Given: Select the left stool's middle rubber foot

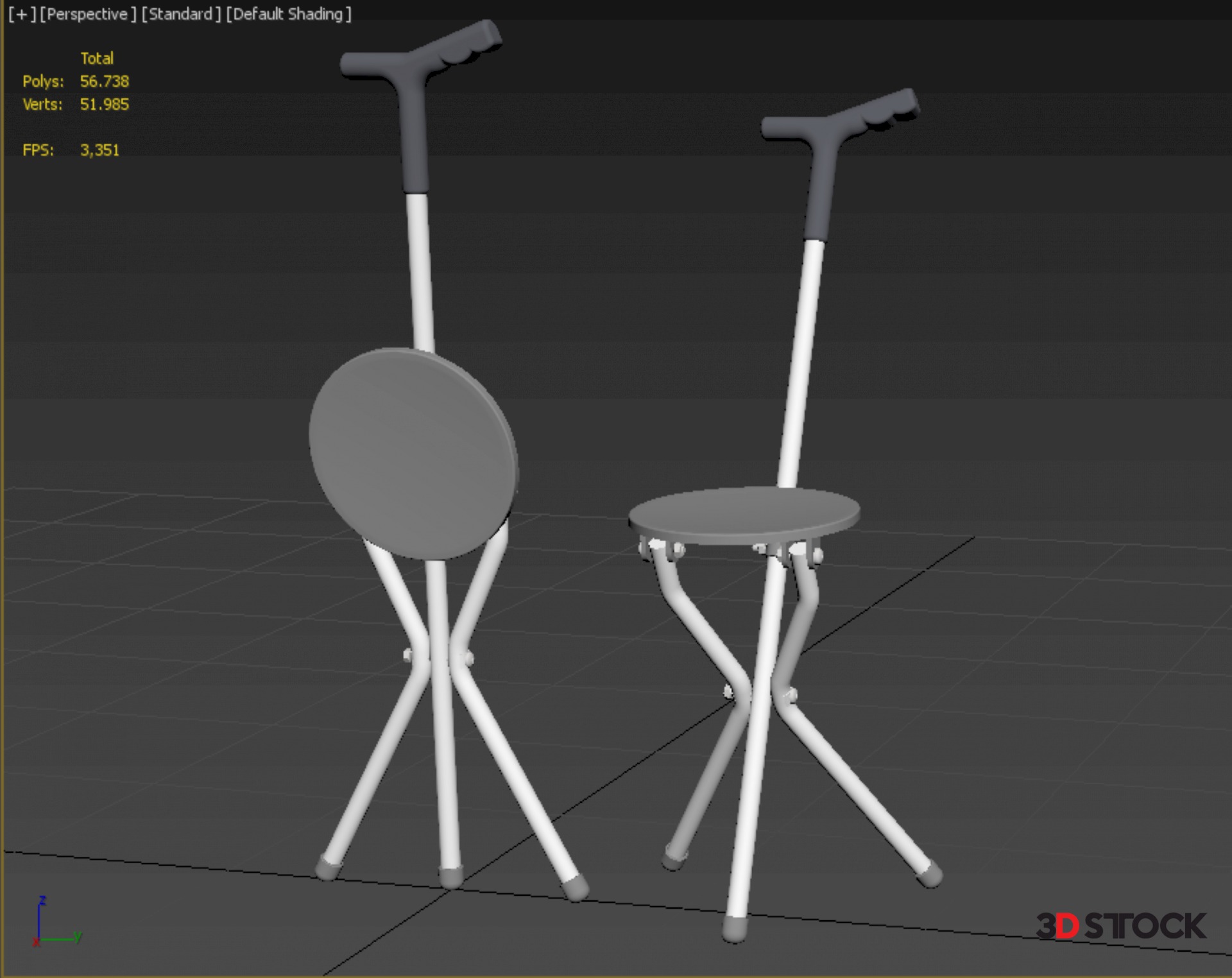Looking at the screenshot, I should pos(451,877).
